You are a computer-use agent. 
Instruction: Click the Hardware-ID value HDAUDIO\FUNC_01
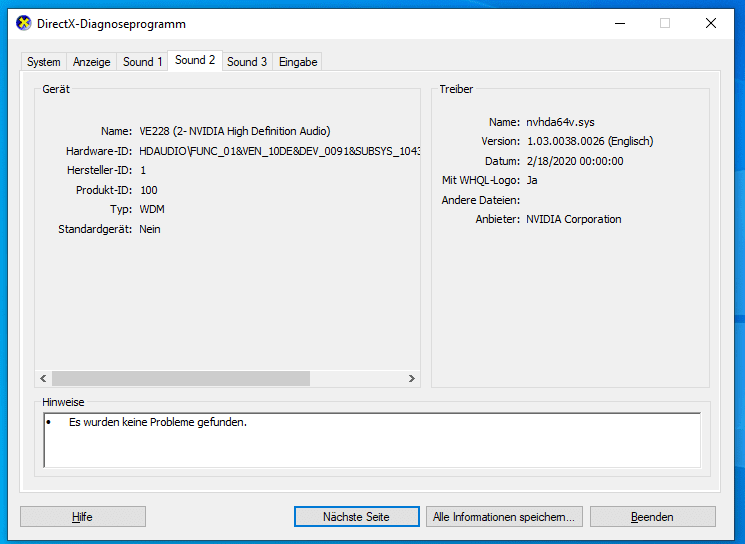(279, 151)
